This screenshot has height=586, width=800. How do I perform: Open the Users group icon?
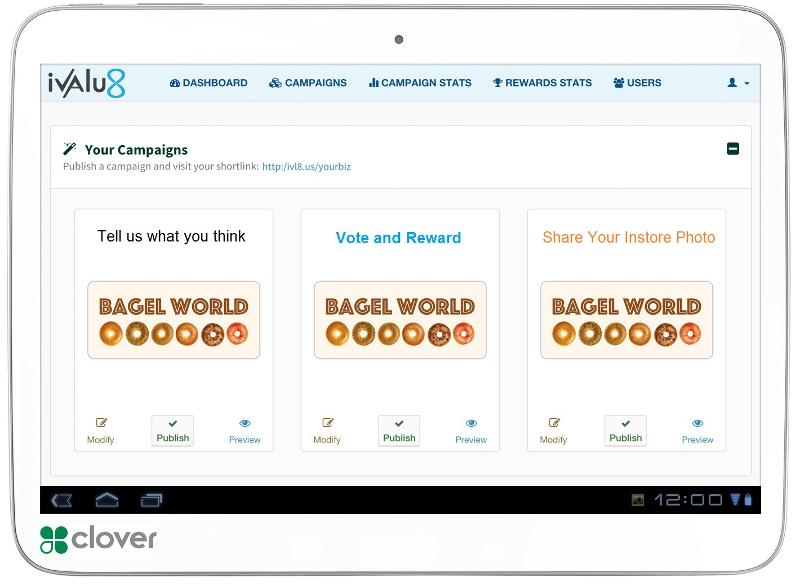(618, 83)
